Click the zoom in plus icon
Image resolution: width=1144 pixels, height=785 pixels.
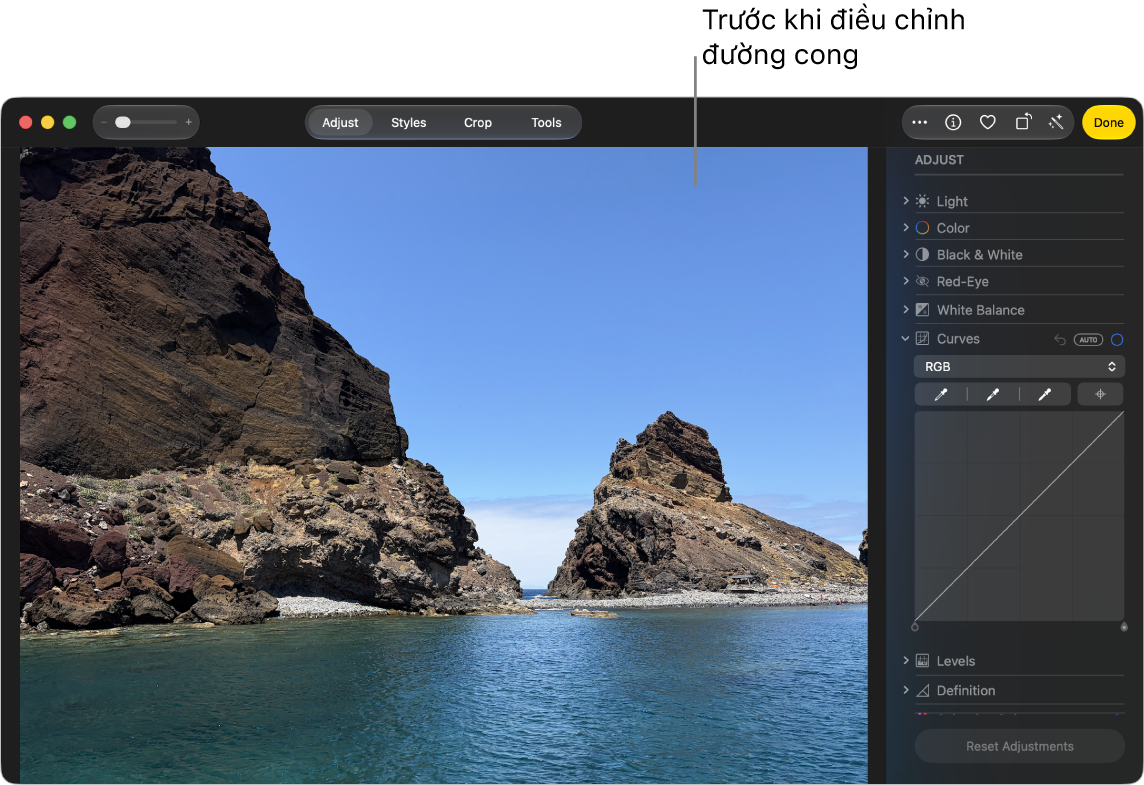point(188,123)
